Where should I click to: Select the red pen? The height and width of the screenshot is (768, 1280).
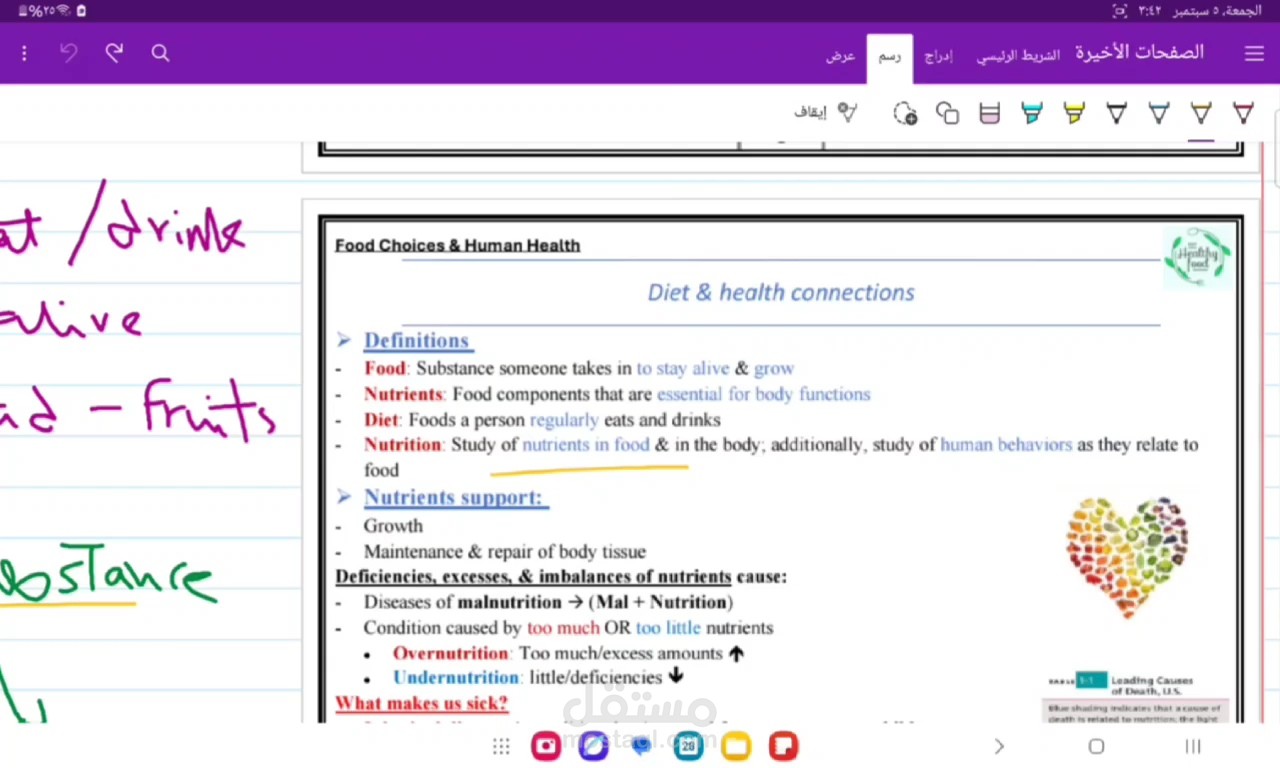[1243, 113]
